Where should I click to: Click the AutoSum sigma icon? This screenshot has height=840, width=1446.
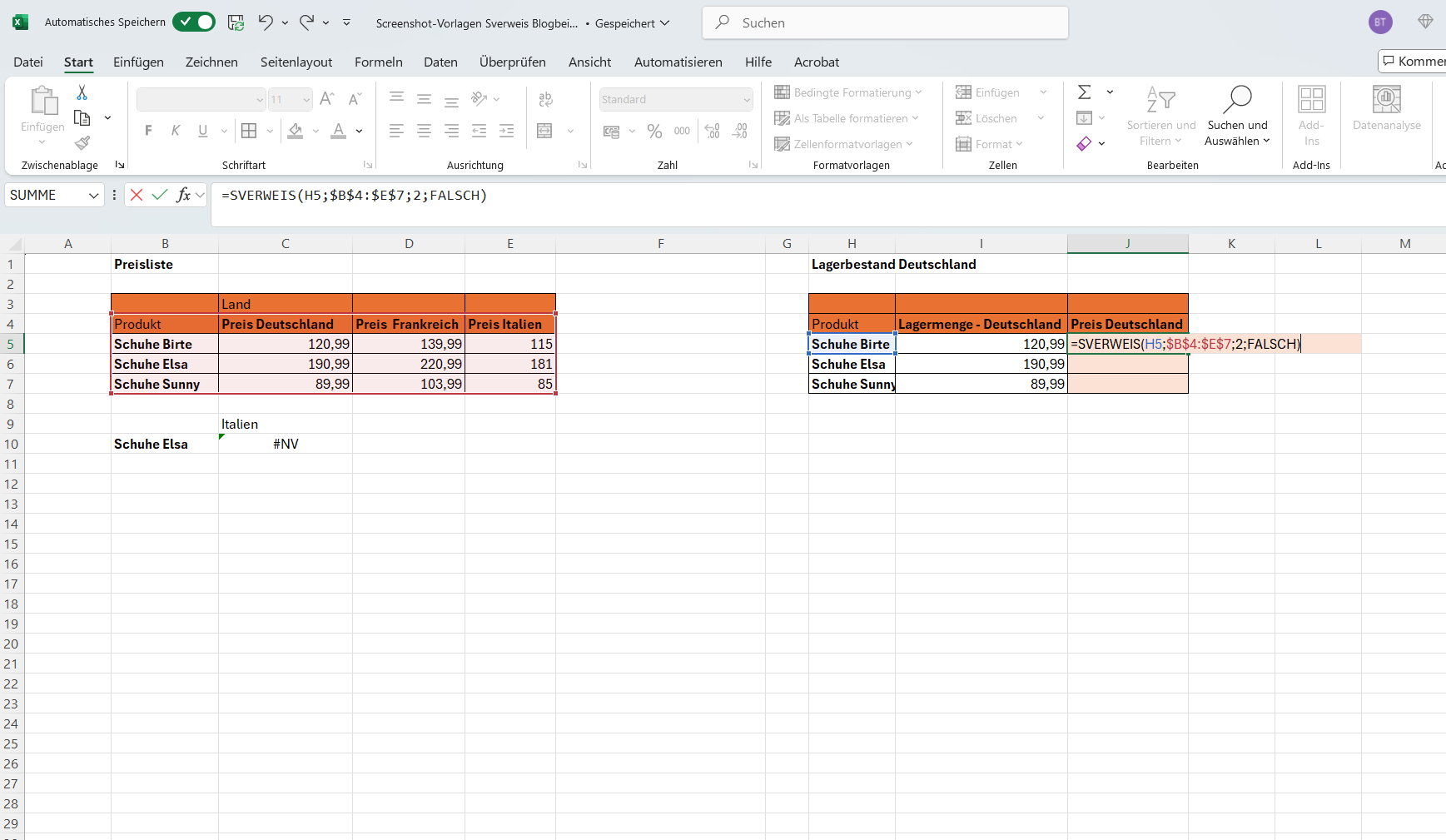click(x=1085, y=92)
